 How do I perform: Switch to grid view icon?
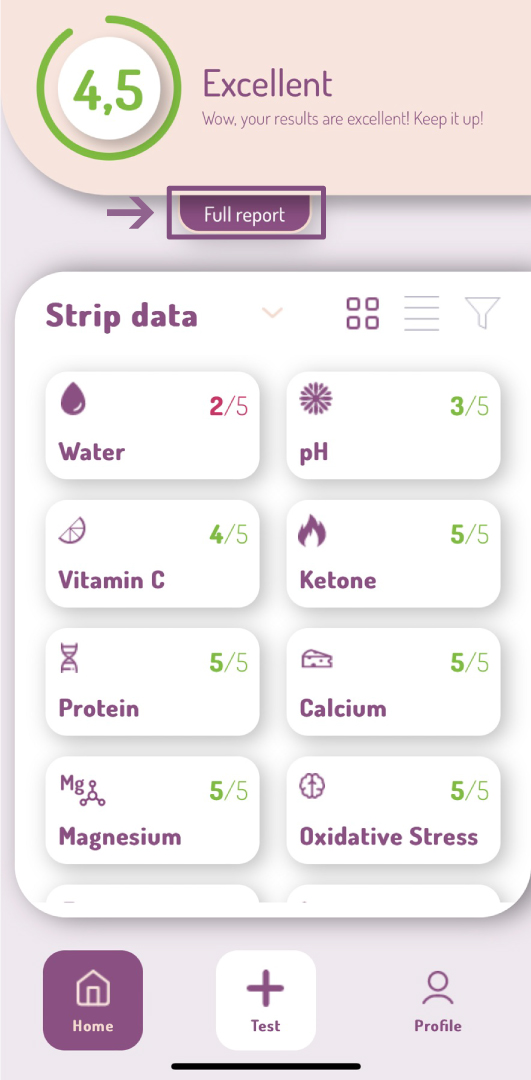click(362, 313)
